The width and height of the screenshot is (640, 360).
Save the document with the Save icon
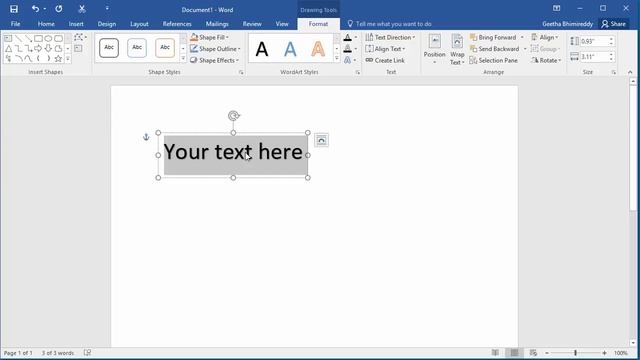(14, 9)
